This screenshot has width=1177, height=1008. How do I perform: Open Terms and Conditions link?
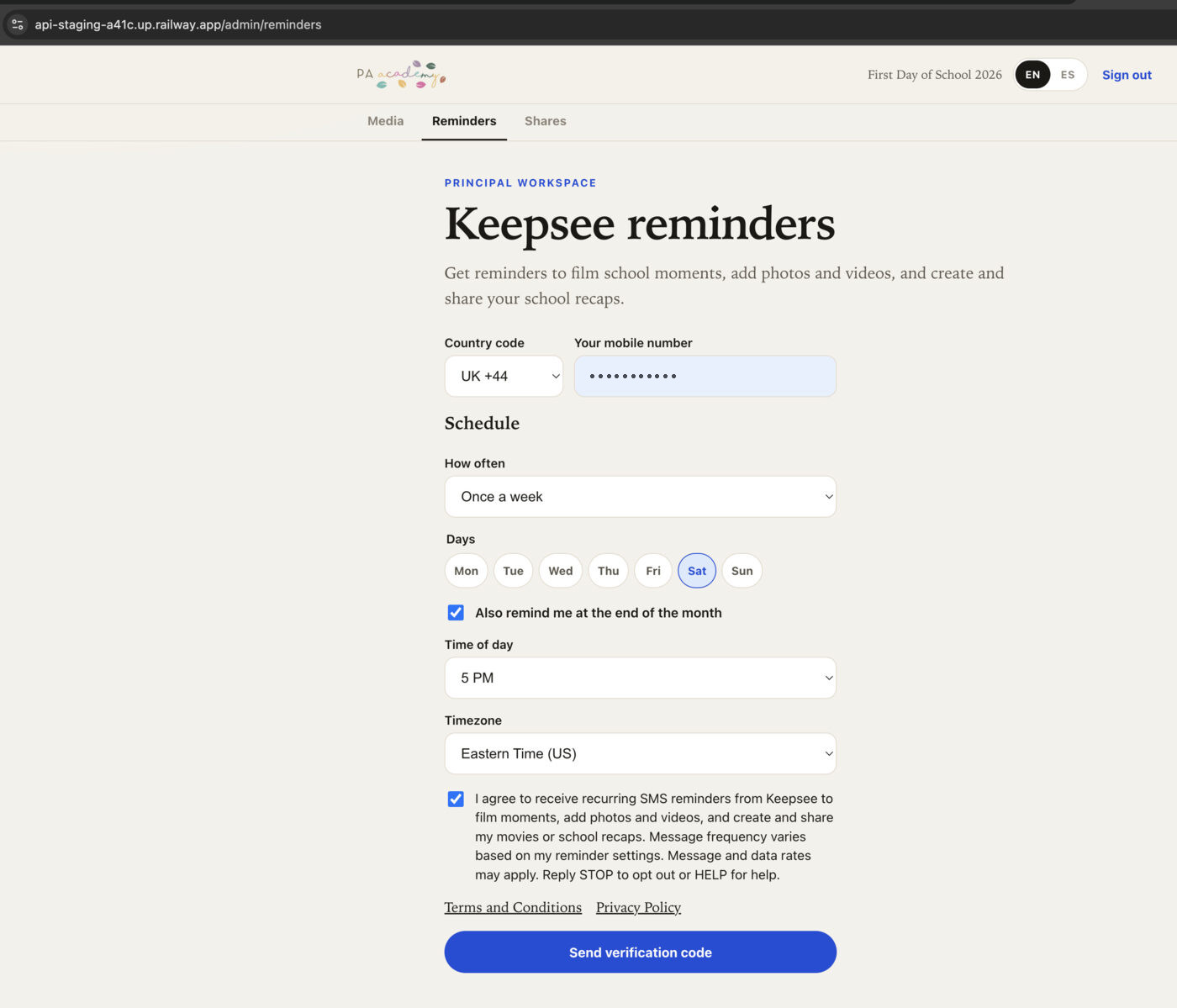[x=513, y=907]
